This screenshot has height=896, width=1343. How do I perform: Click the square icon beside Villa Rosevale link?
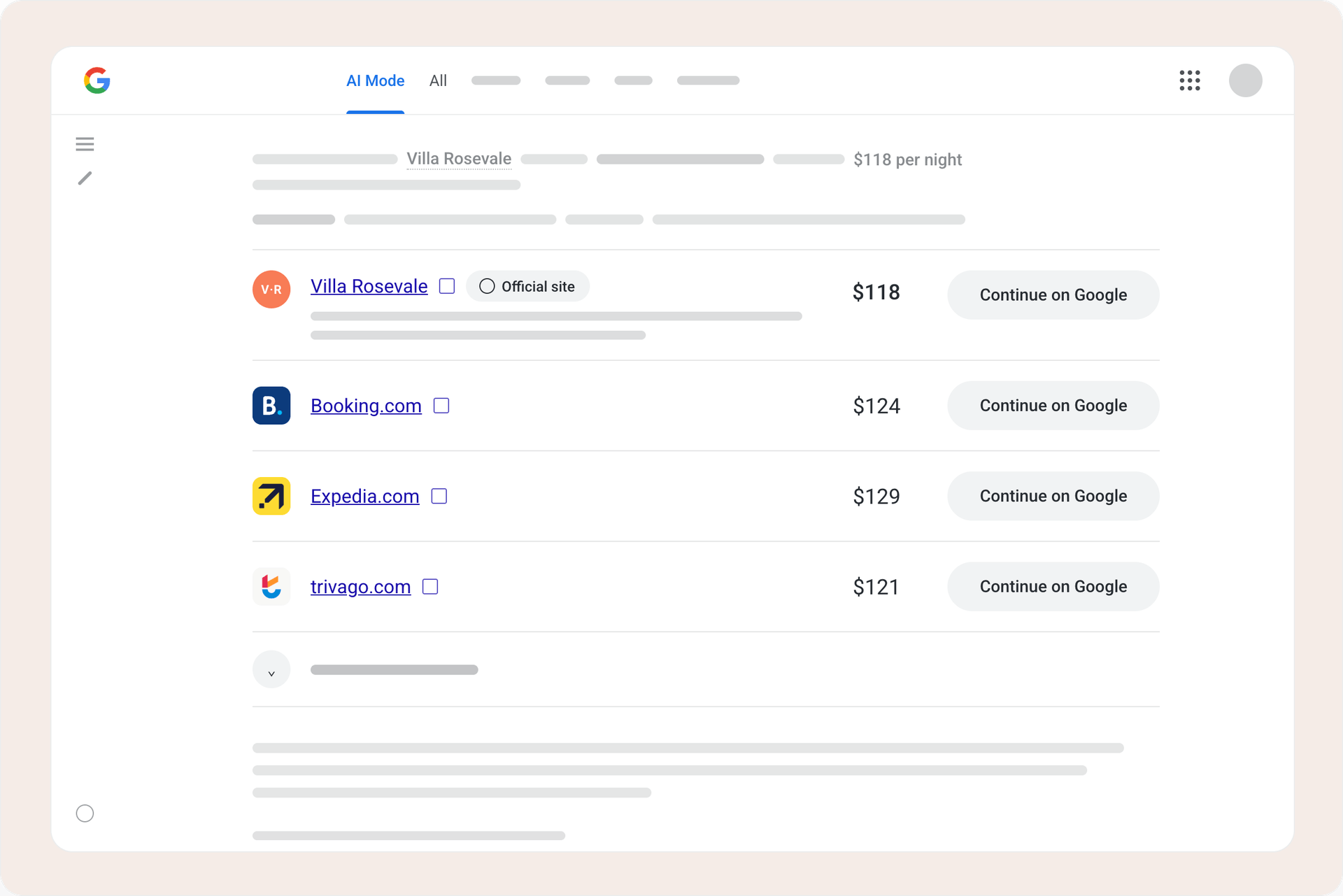coord(447,286)
